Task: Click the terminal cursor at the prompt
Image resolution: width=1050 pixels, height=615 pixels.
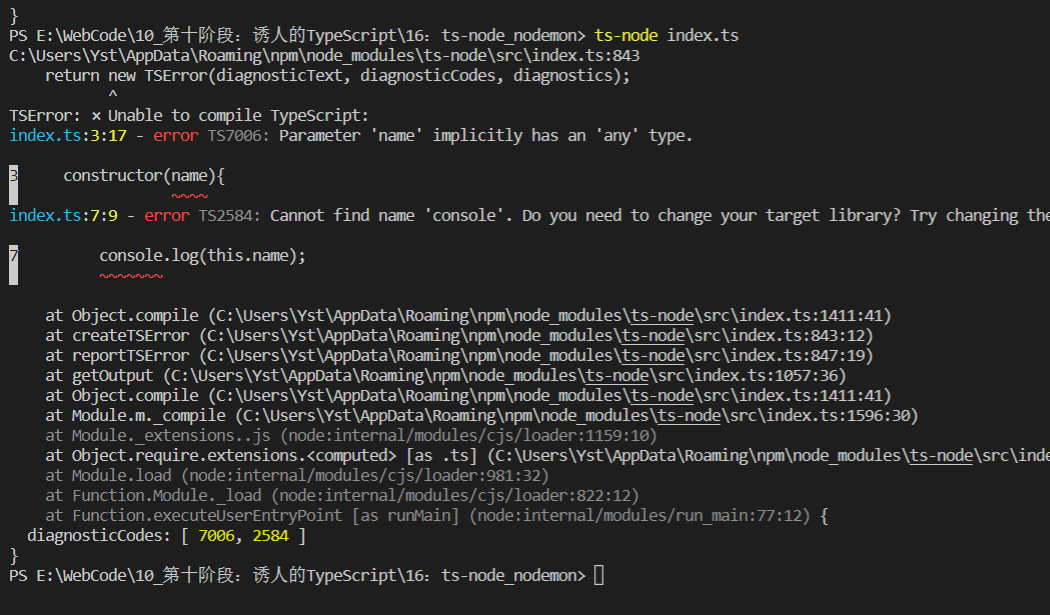Action: [x=599, y=575]
